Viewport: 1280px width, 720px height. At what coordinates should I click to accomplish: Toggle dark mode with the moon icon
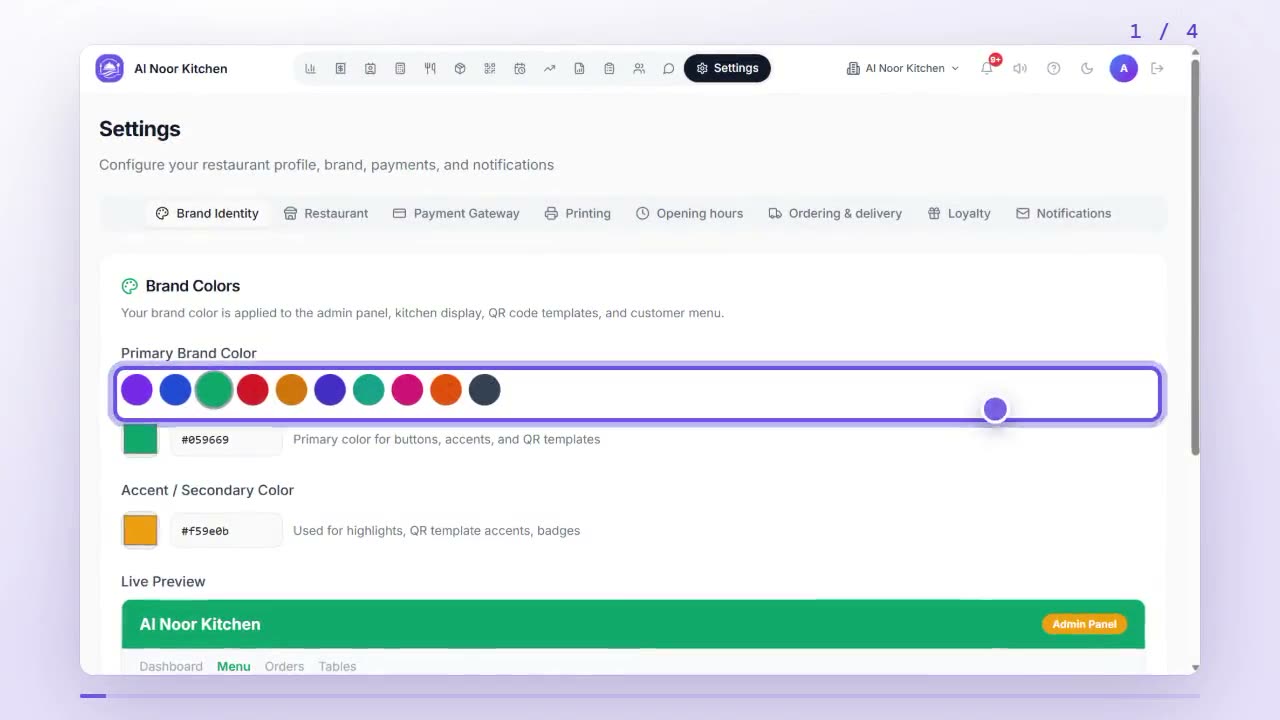(x=1087, y=69)
